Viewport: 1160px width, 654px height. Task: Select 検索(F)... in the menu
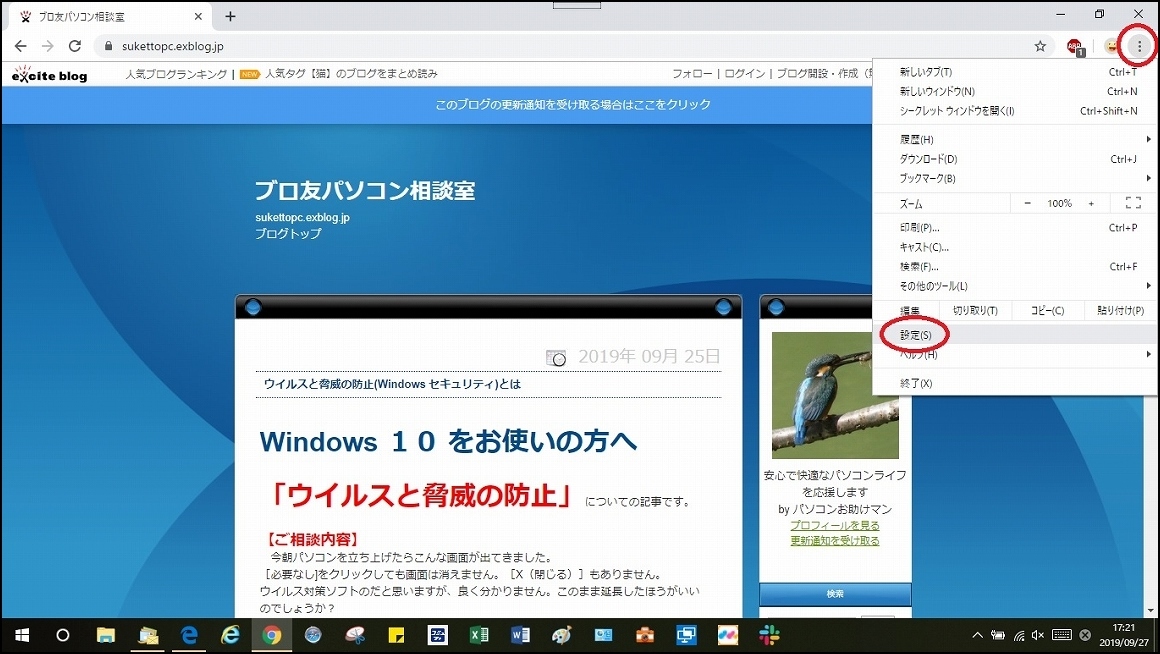tap(1017, 266)
